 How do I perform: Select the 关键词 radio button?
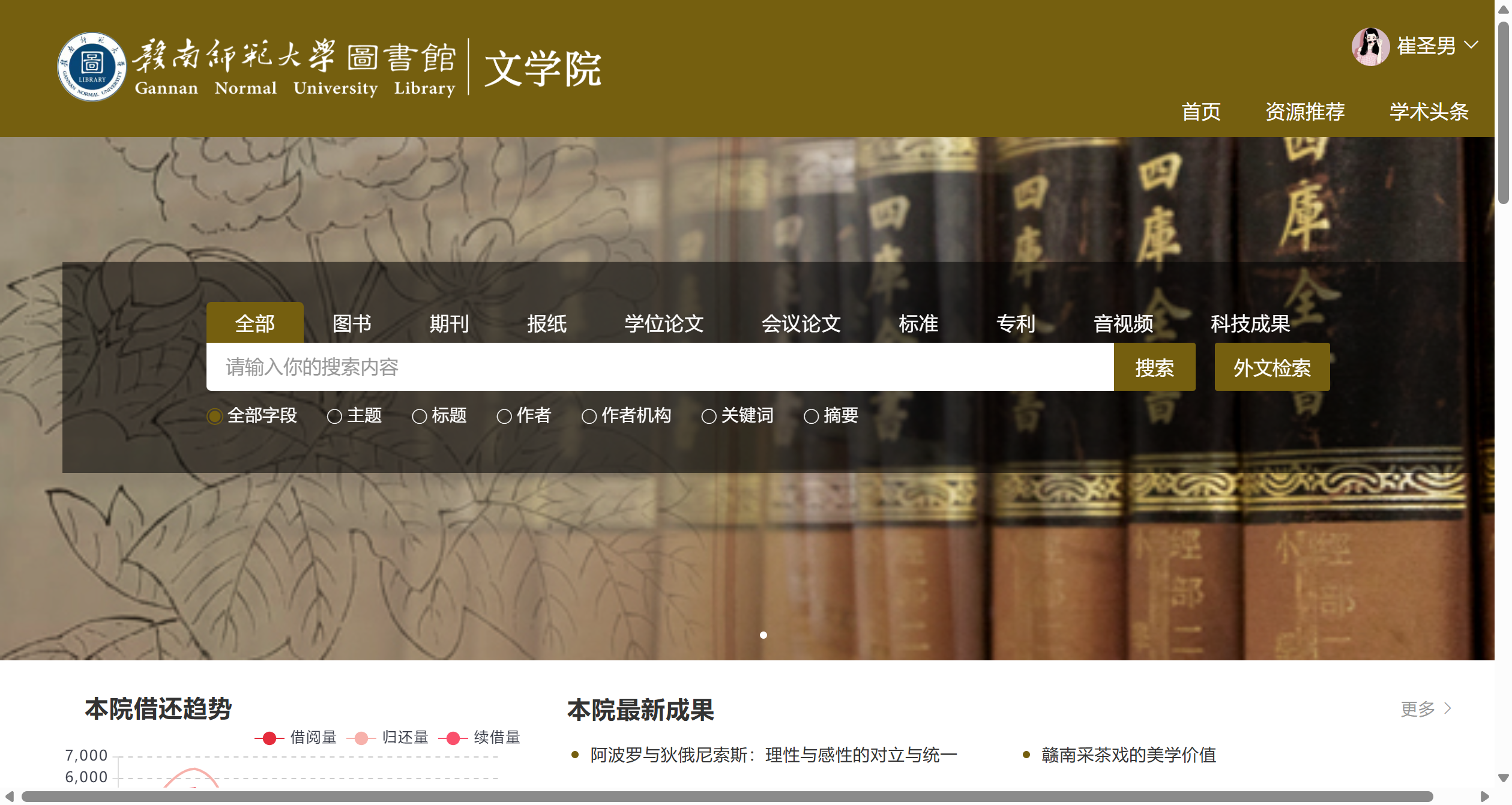point(708,416)
